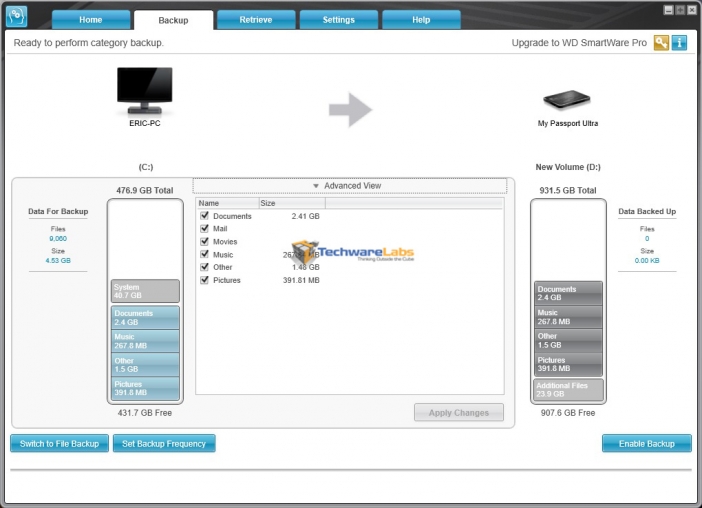Toggle the Movies category checkbox
The image size is (702, 508).
(x=205, y=242)
